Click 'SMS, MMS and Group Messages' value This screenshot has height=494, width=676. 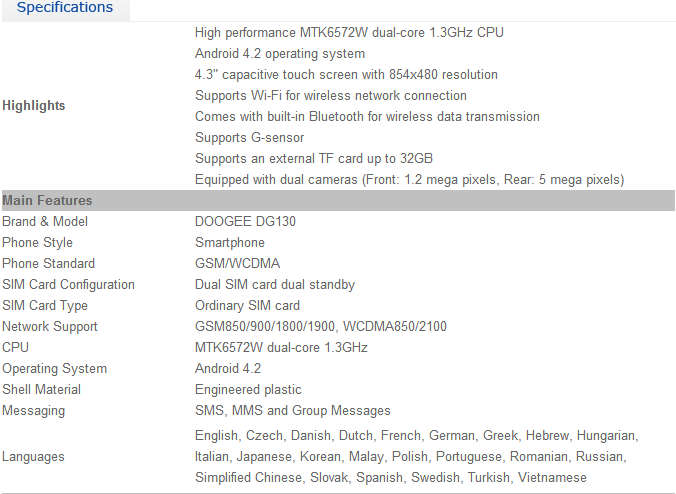[293, 410]
